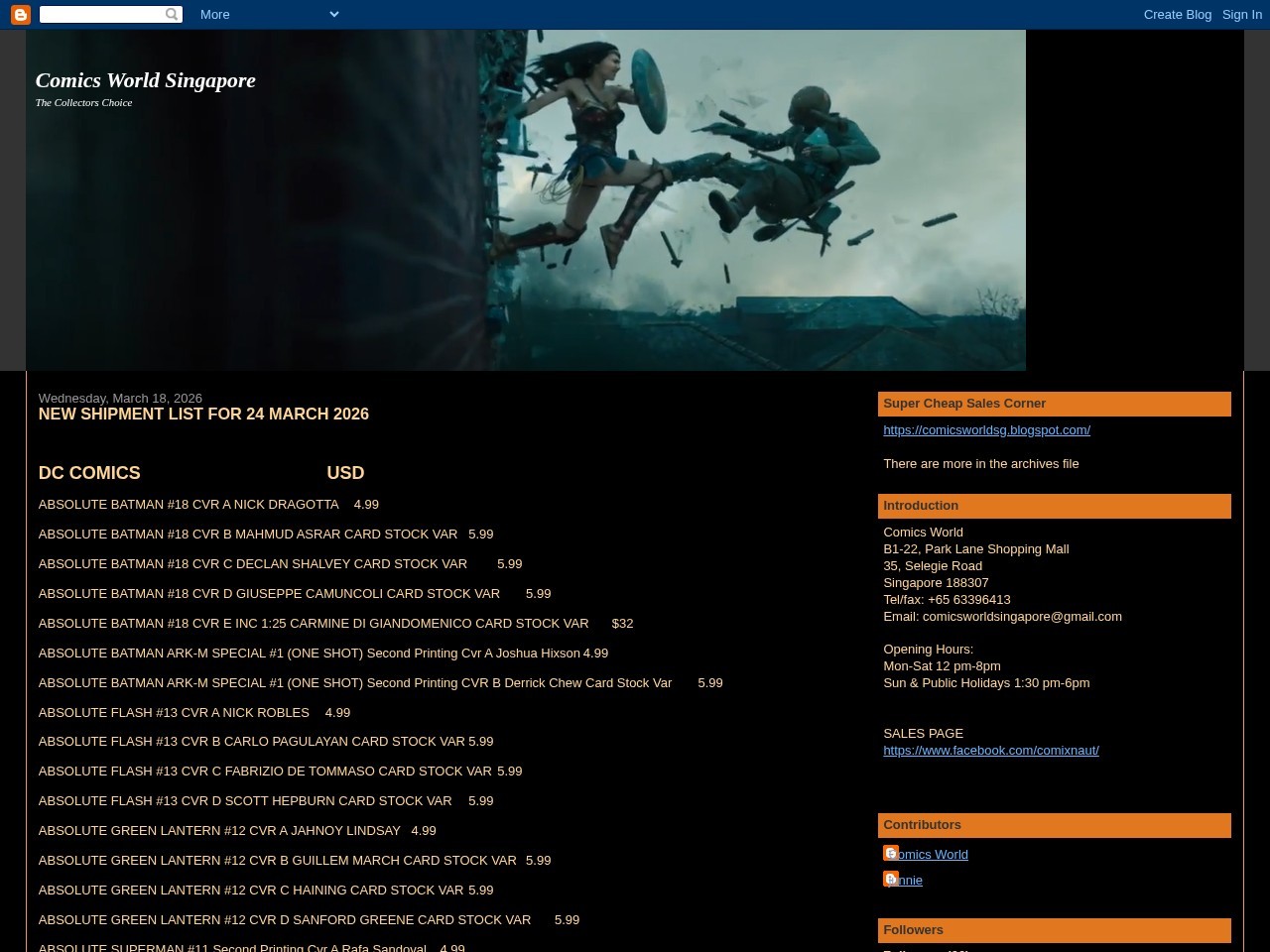Screen dimensions: 1270x952
Task: Click the Create Blog link
Action: 1177,15
